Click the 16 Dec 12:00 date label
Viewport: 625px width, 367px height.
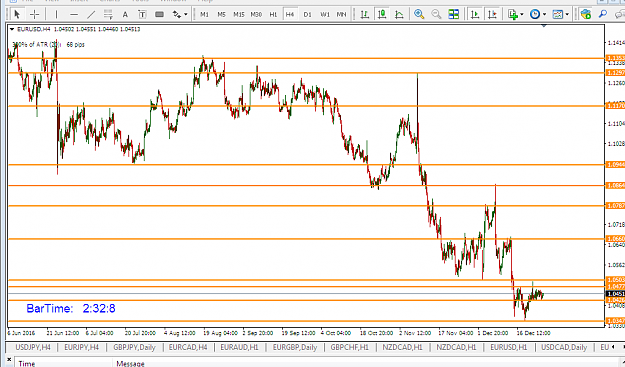533,333
